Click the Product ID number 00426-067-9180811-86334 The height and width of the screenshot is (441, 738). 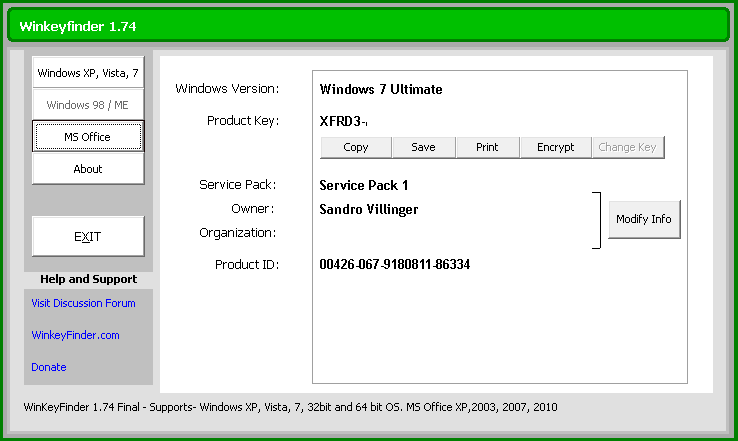tap(394, 265)
